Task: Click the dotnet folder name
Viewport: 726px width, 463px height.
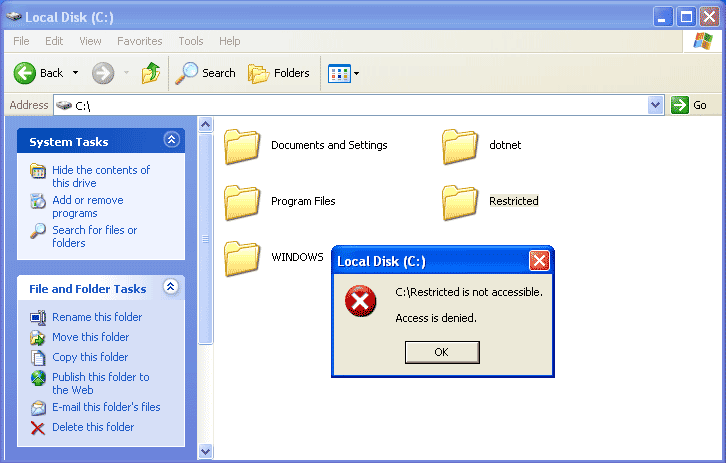Action: [x=505, y=145]
